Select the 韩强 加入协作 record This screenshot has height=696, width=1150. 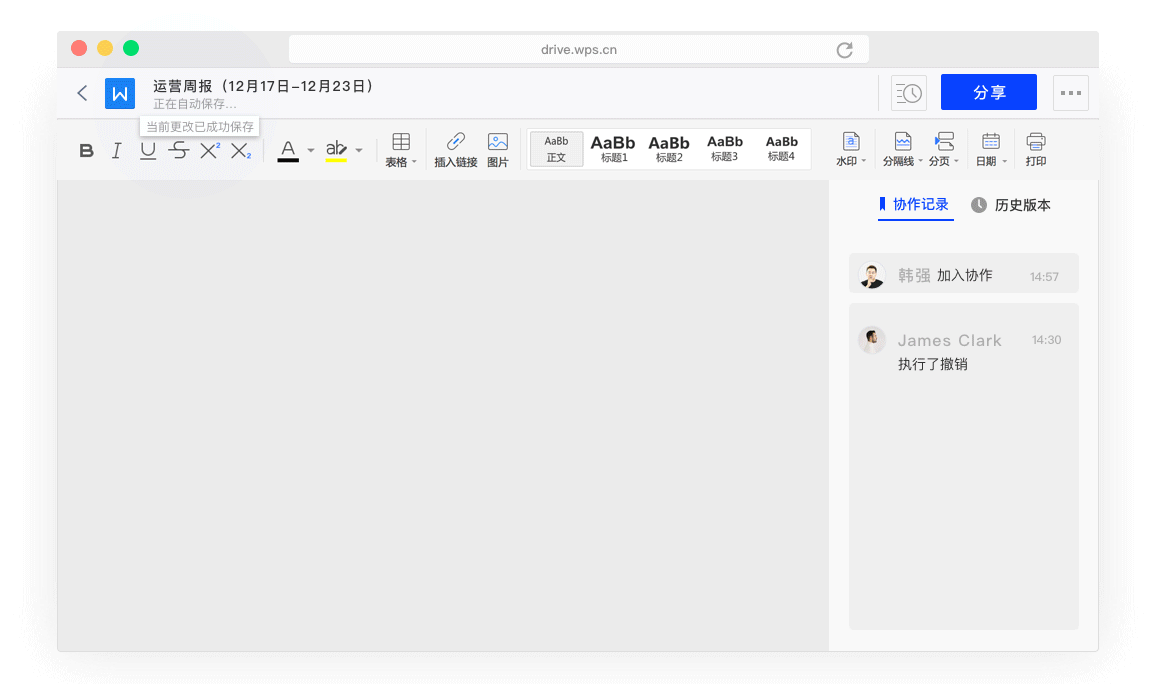coord(964,274)
